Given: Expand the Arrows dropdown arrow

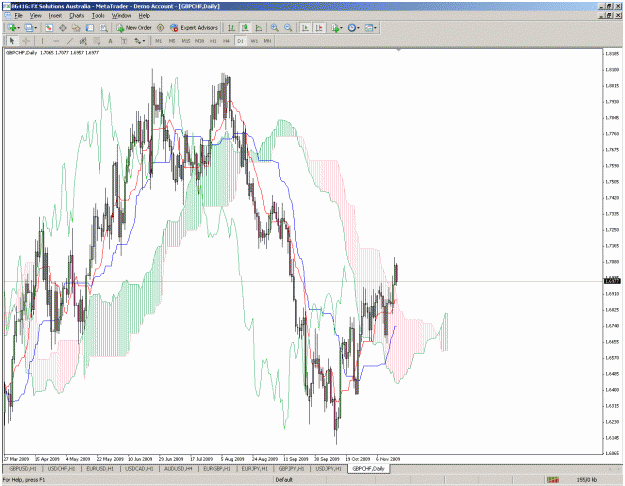Looking at the screenshot, I should pyautogui.click(x=144, y=41).
